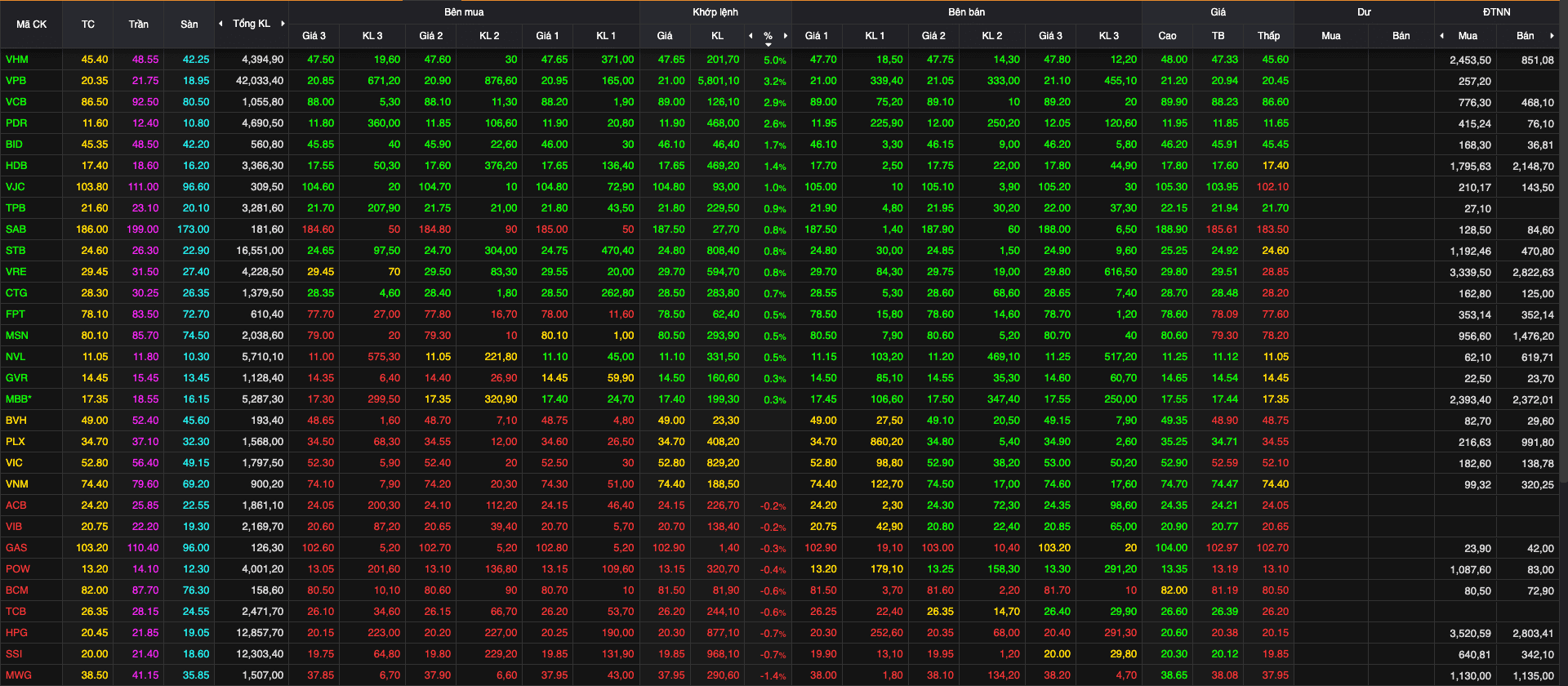
Task: Click VCB's matched price 89.00
Action: click(671, 102)
